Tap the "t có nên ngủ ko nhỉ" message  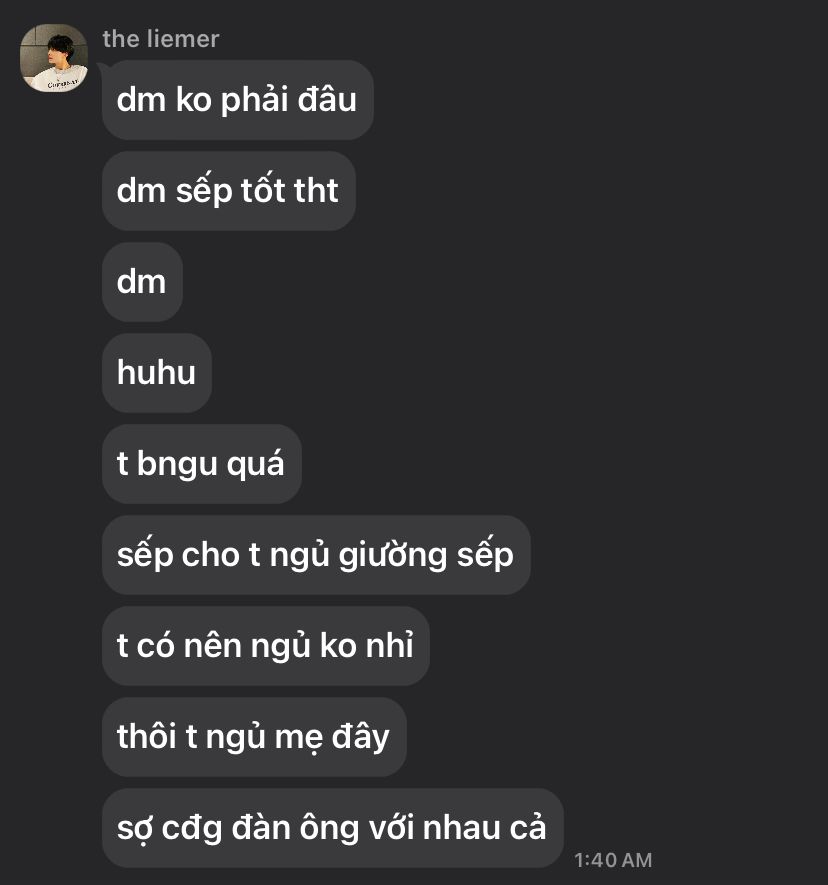(x=266, y=646)
